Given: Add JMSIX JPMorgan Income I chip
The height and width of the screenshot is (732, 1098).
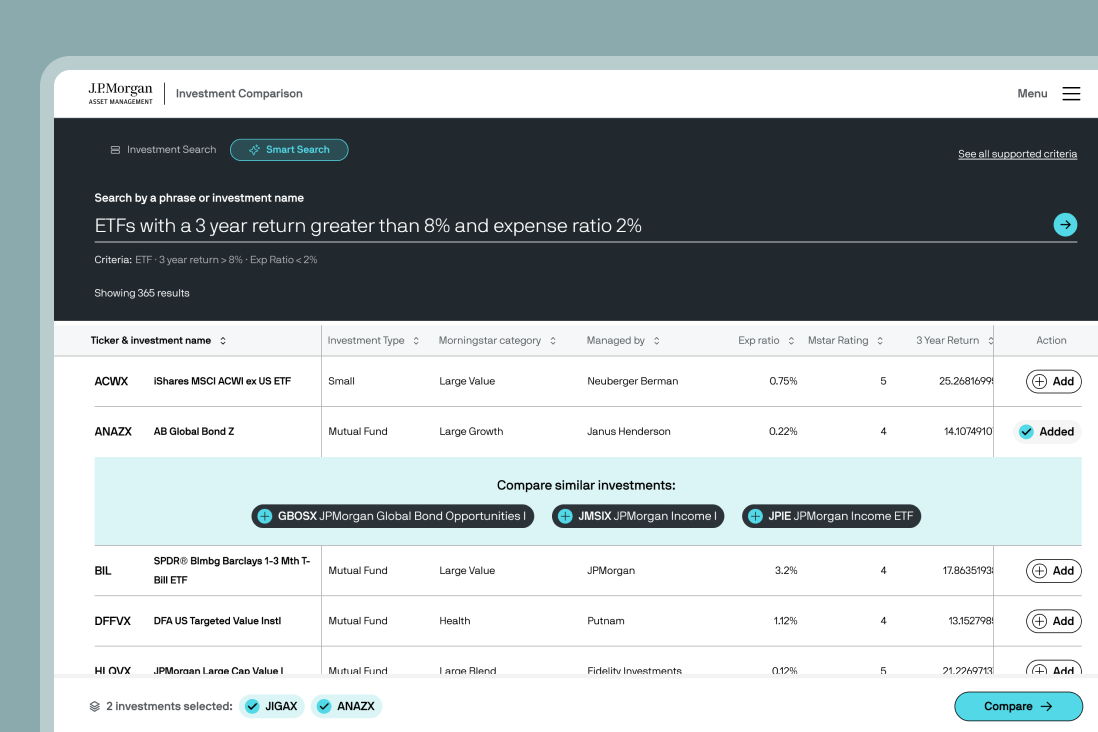Looking at the screenshot, I should pos(638,516).
